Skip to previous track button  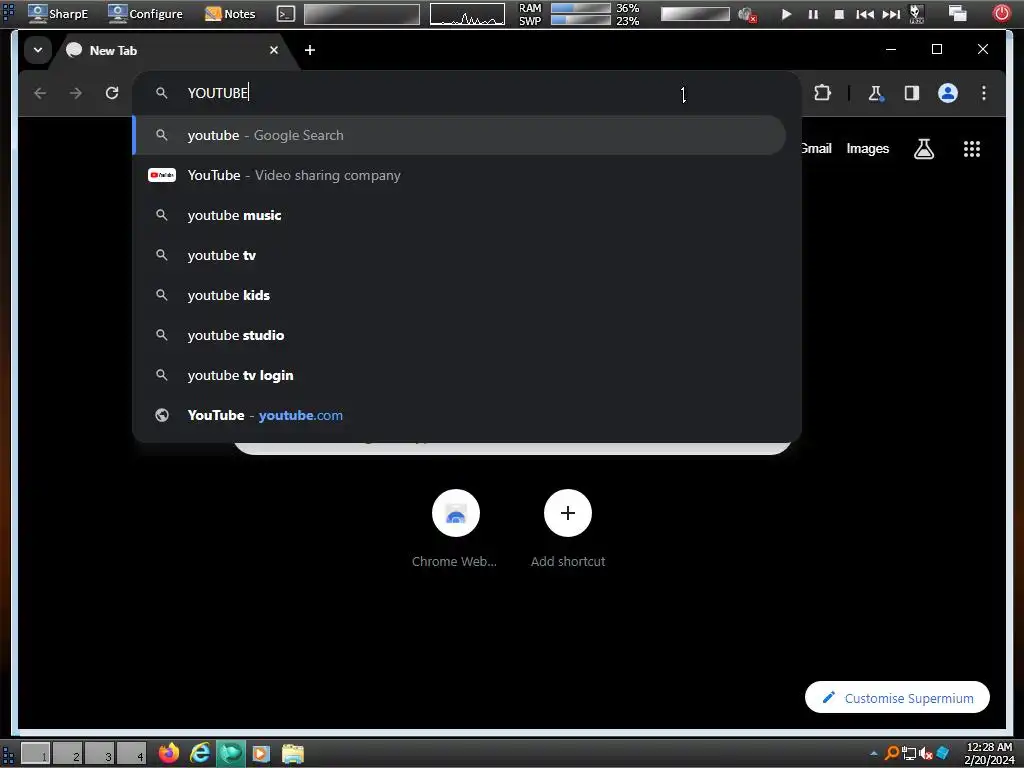click(865, 14)
